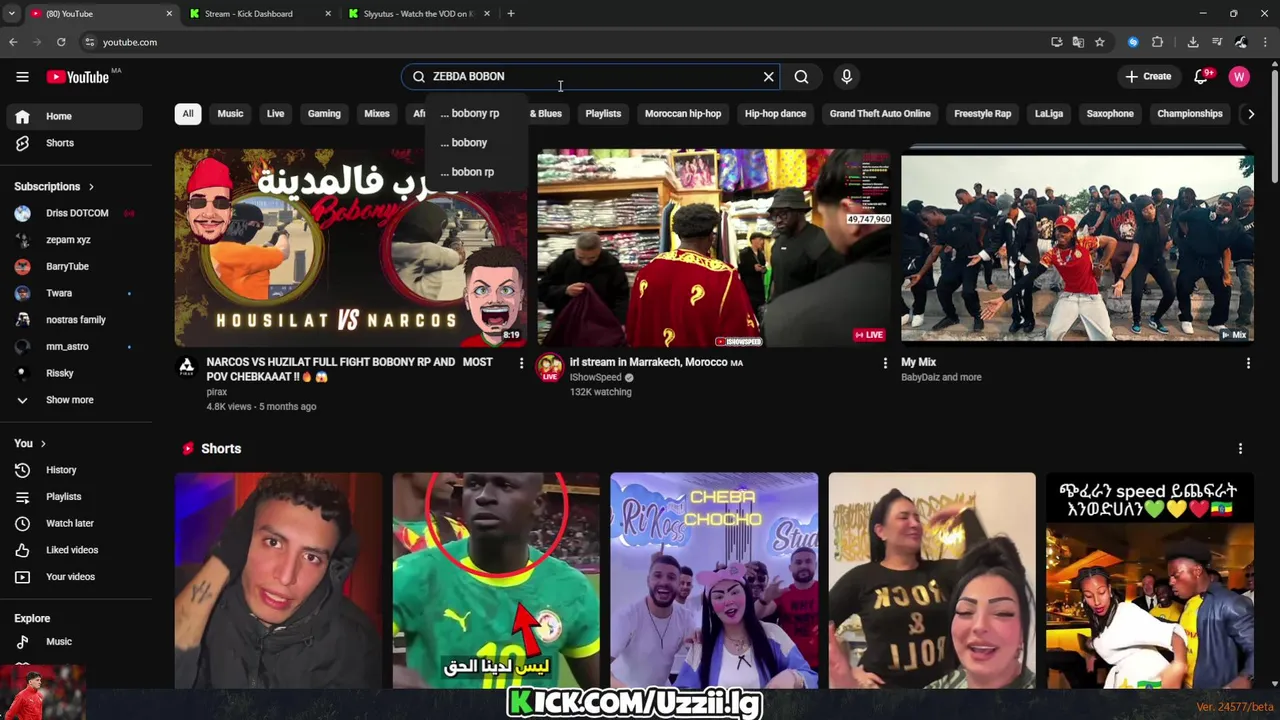Select the Music filter chip

(230, 114)
